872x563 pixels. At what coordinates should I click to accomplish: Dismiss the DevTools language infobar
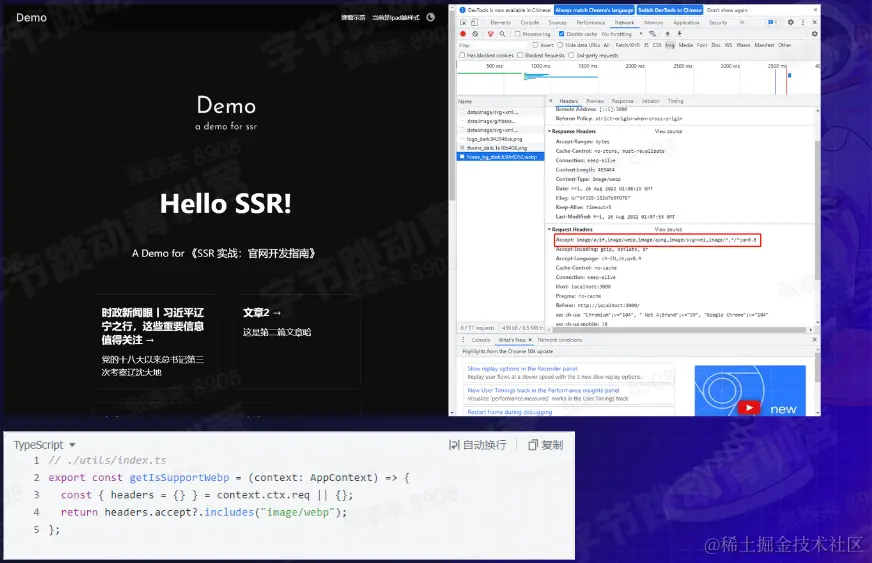click(815, 10)
